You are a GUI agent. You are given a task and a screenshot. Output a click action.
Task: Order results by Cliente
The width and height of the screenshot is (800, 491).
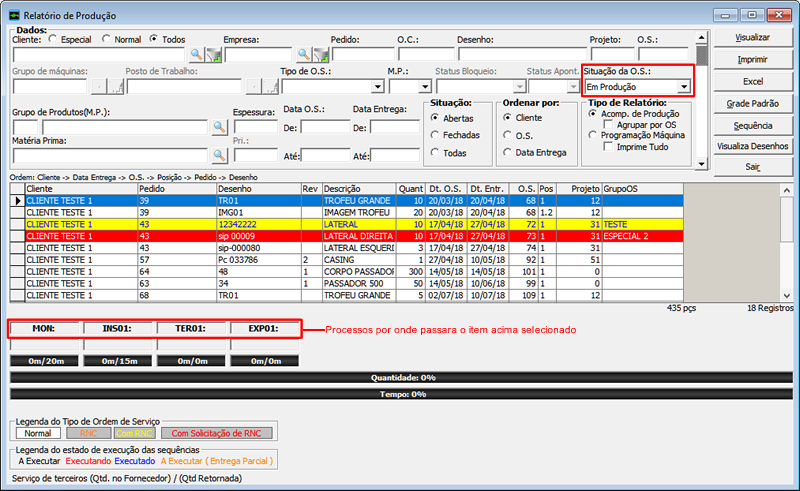point(507,117)
